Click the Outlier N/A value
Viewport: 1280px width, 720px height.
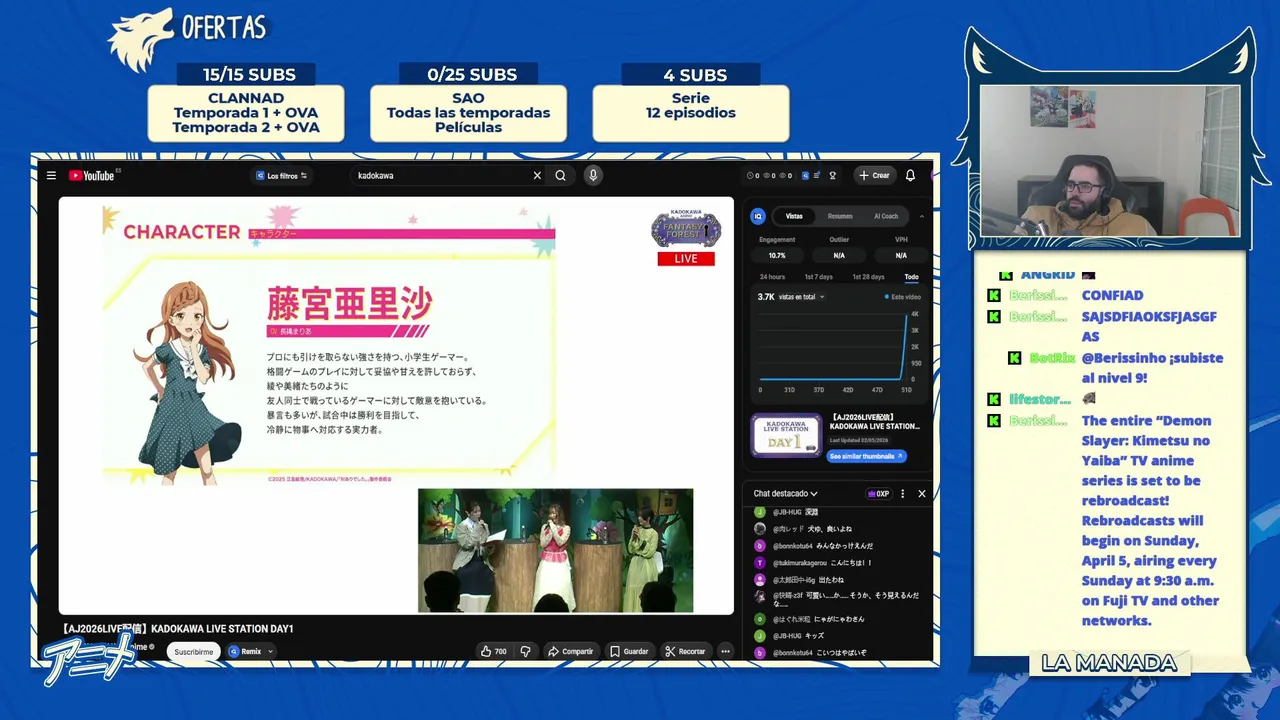pyautogui.click(x=839, y=255)
